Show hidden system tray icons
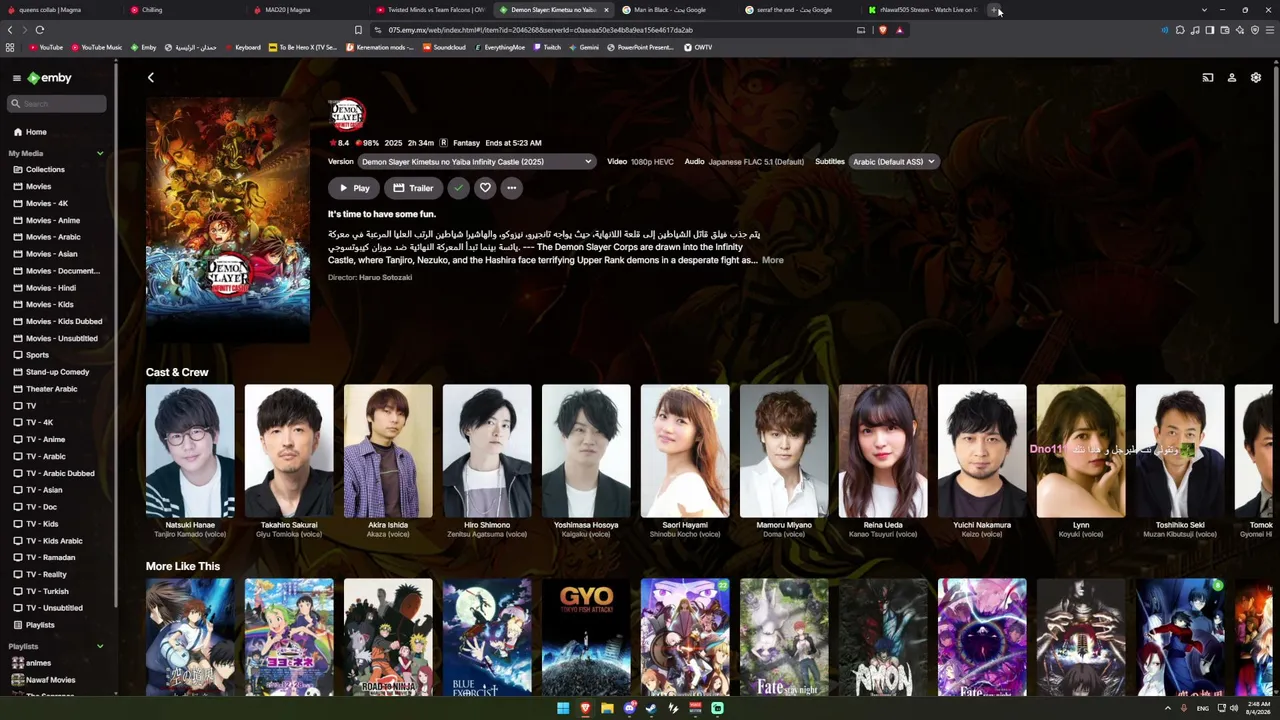This screenshot has width=1280, height=720. (1167, 708)
